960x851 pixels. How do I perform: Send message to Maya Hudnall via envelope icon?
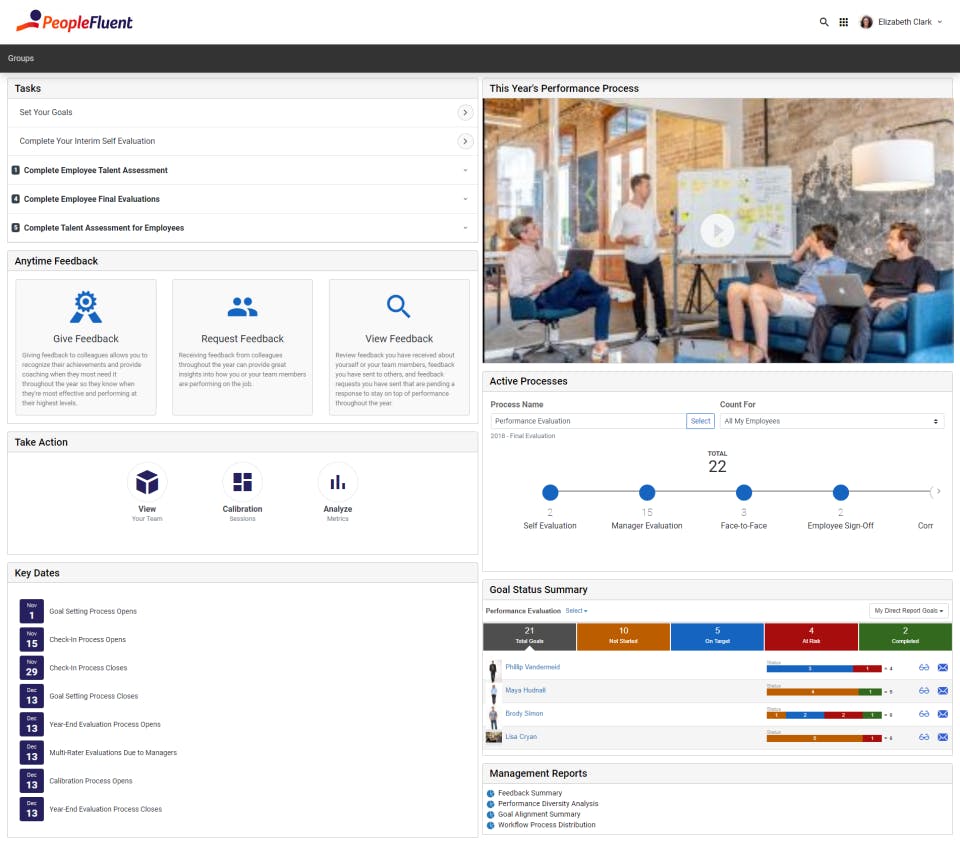(941, 690)
